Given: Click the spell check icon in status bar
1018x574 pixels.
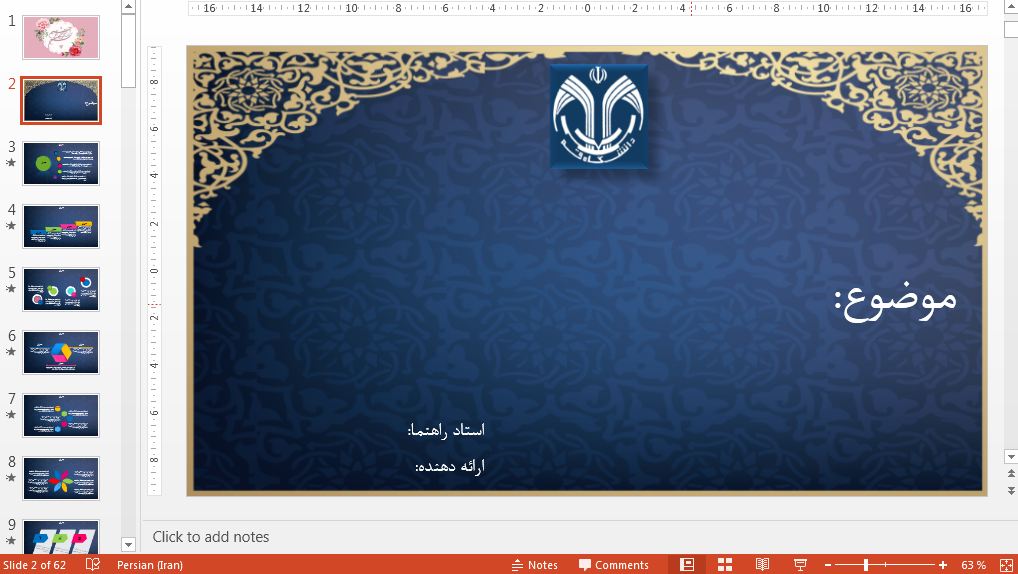Looking at the screenshot, I should click(x=93, y=565).
